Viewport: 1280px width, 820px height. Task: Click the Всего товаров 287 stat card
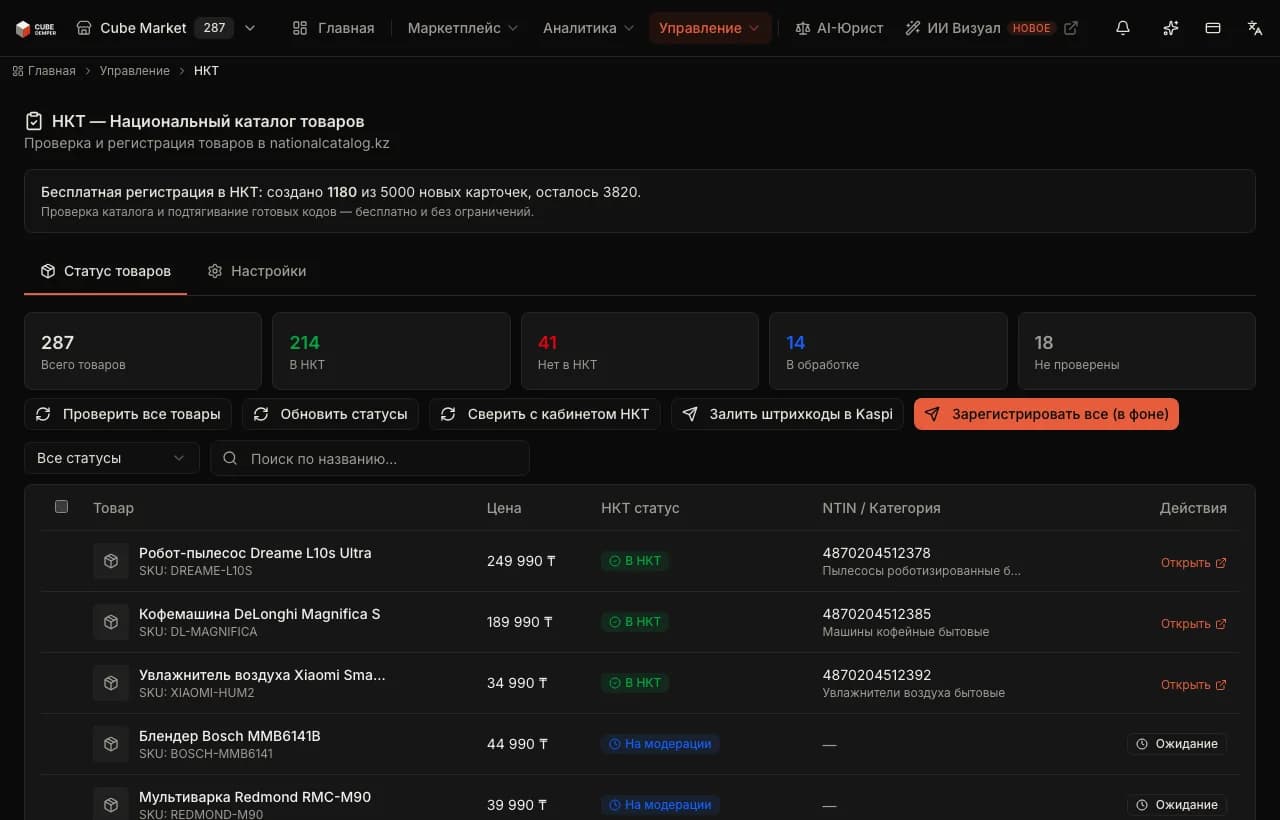pos(143,351)
